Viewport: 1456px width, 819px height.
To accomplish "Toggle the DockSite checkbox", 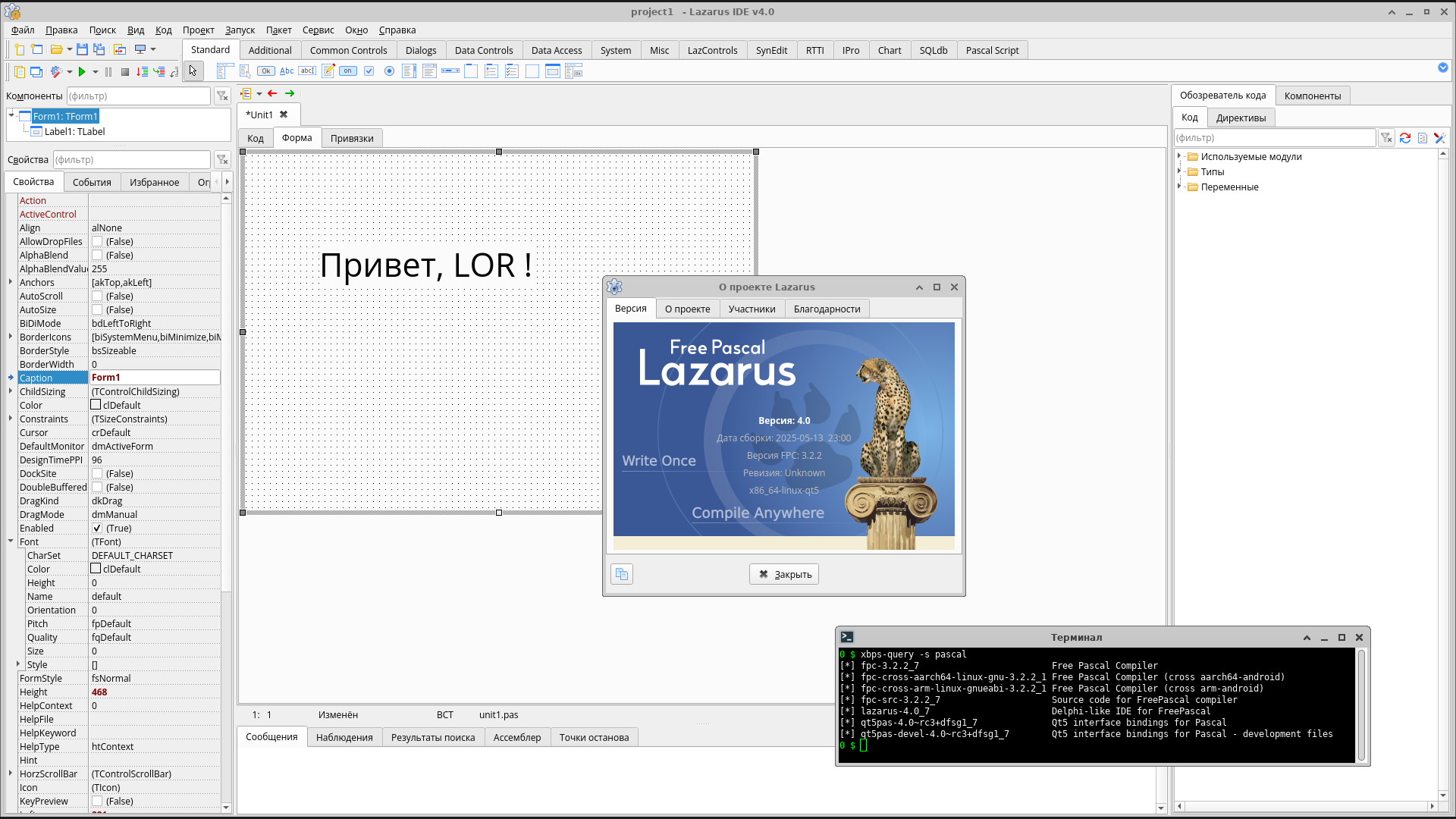I will (x=97, y=474).
